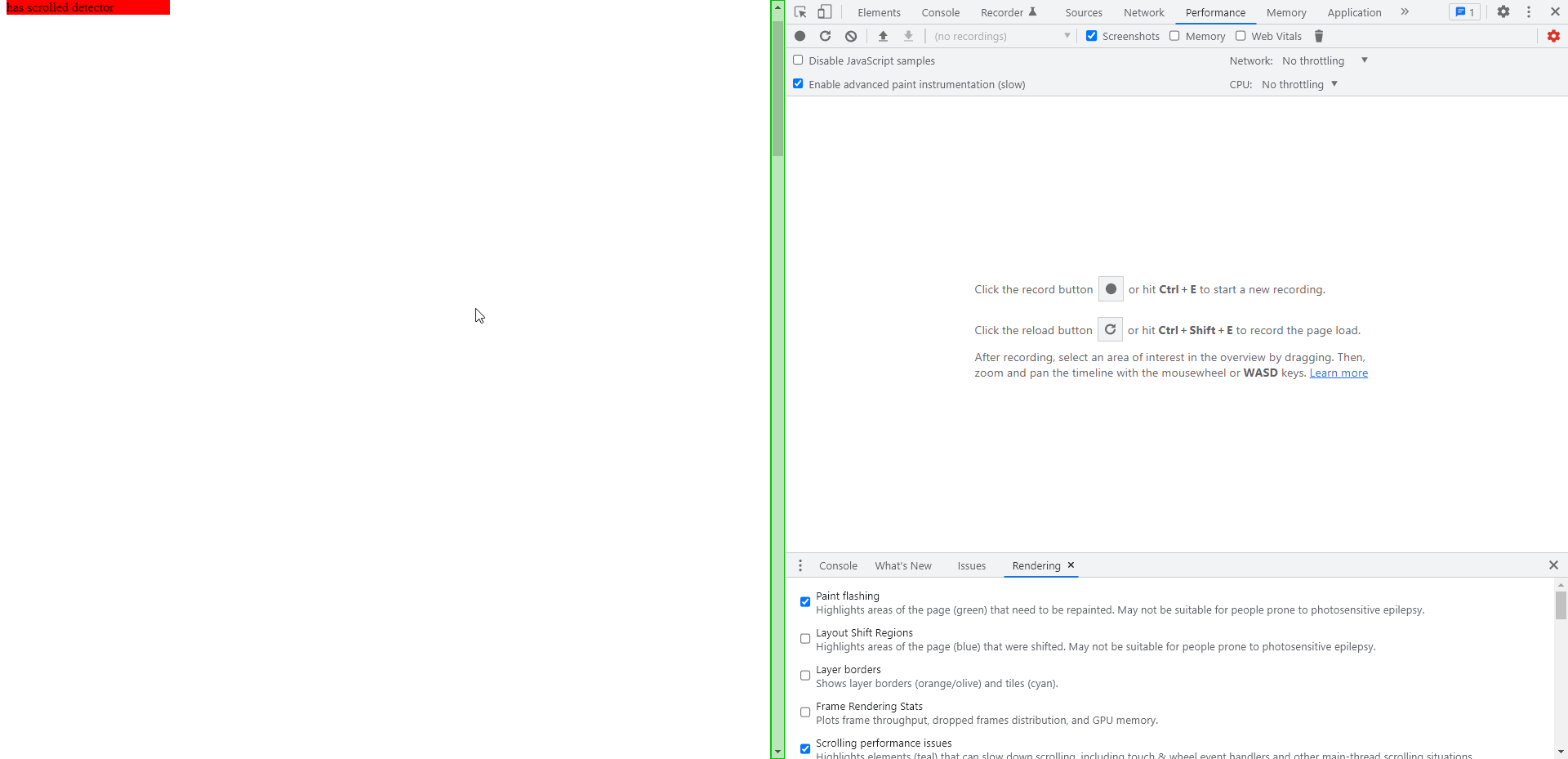The height and width of the screenshot is (759, 1568).
Task: Switch to the Elements tab
Action: pyautogui.click(x=879, y=12)
